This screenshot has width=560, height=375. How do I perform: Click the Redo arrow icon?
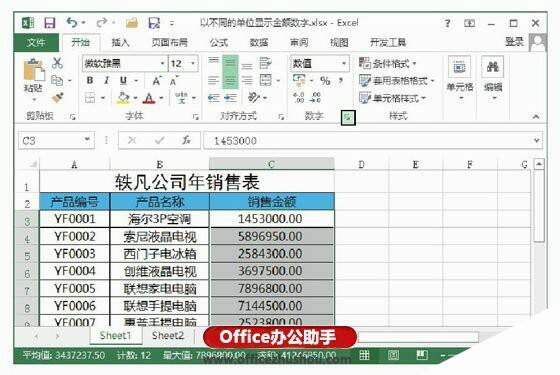pos(102,23)
